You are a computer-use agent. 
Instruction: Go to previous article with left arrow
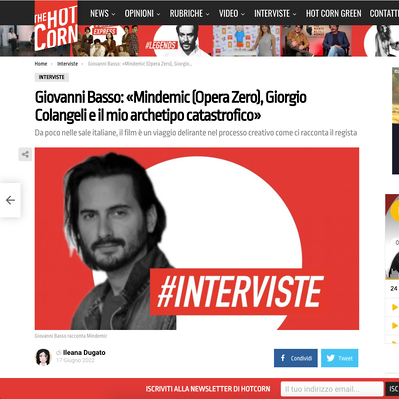pyautogui.click(x=10, y=200)
